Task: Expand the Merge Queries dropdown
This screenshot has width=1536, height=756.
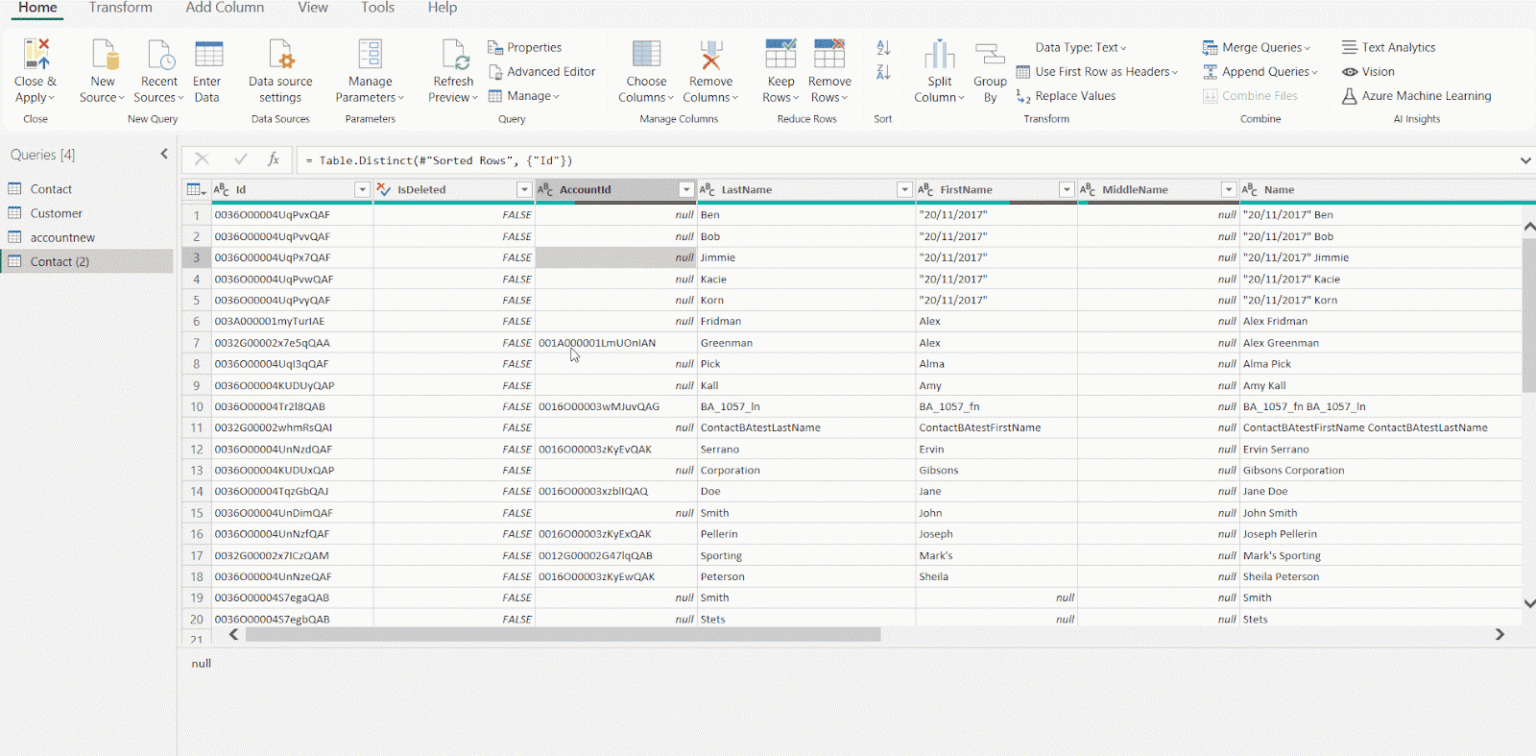Action: pos(1306,47)
